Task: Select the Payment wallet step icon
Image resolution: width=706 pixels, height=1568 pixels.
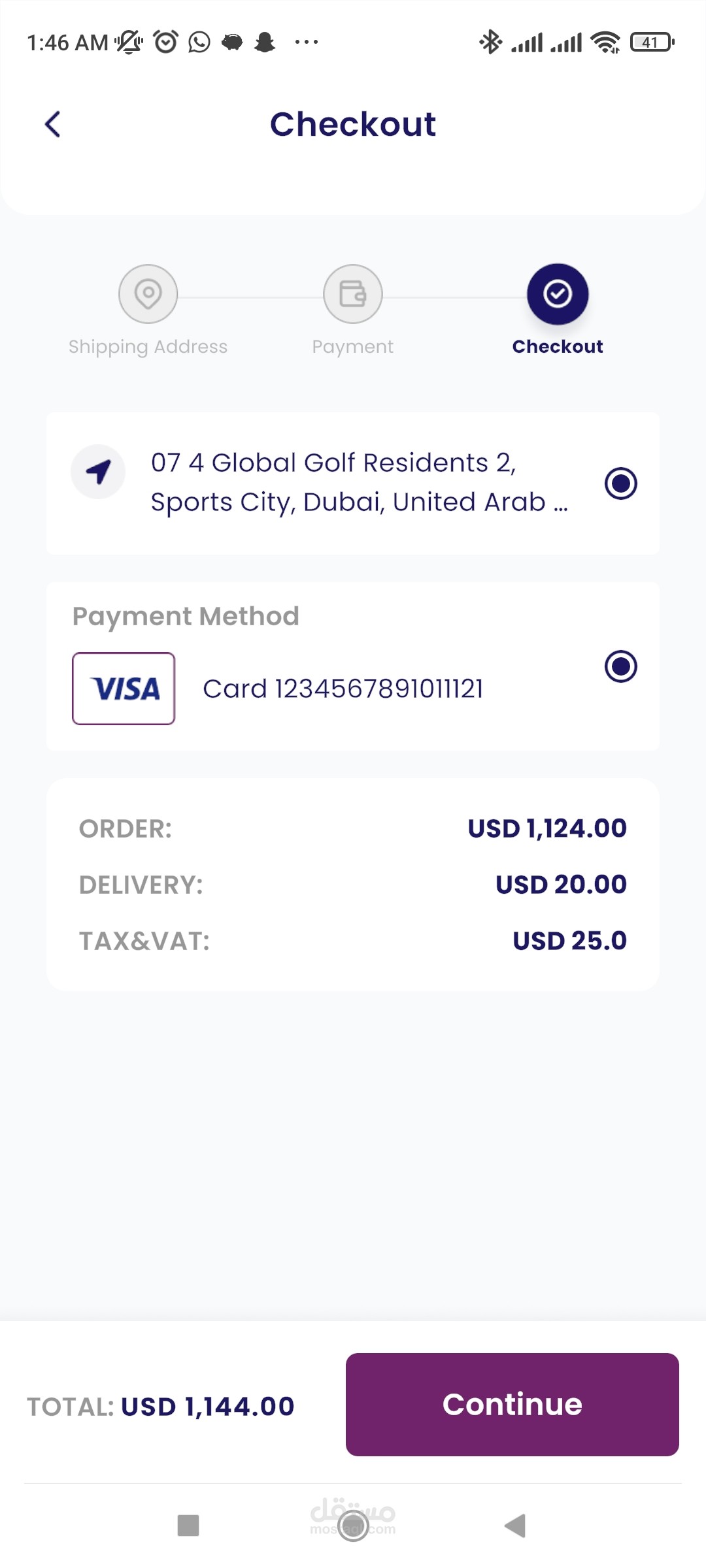Action: point(353,294)
